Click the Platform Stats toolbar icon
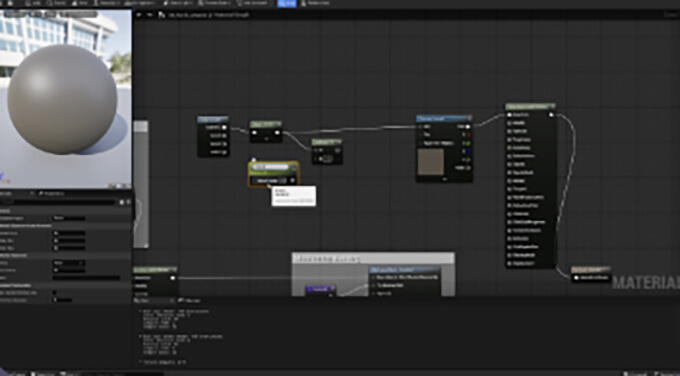 tap(315, 3)
